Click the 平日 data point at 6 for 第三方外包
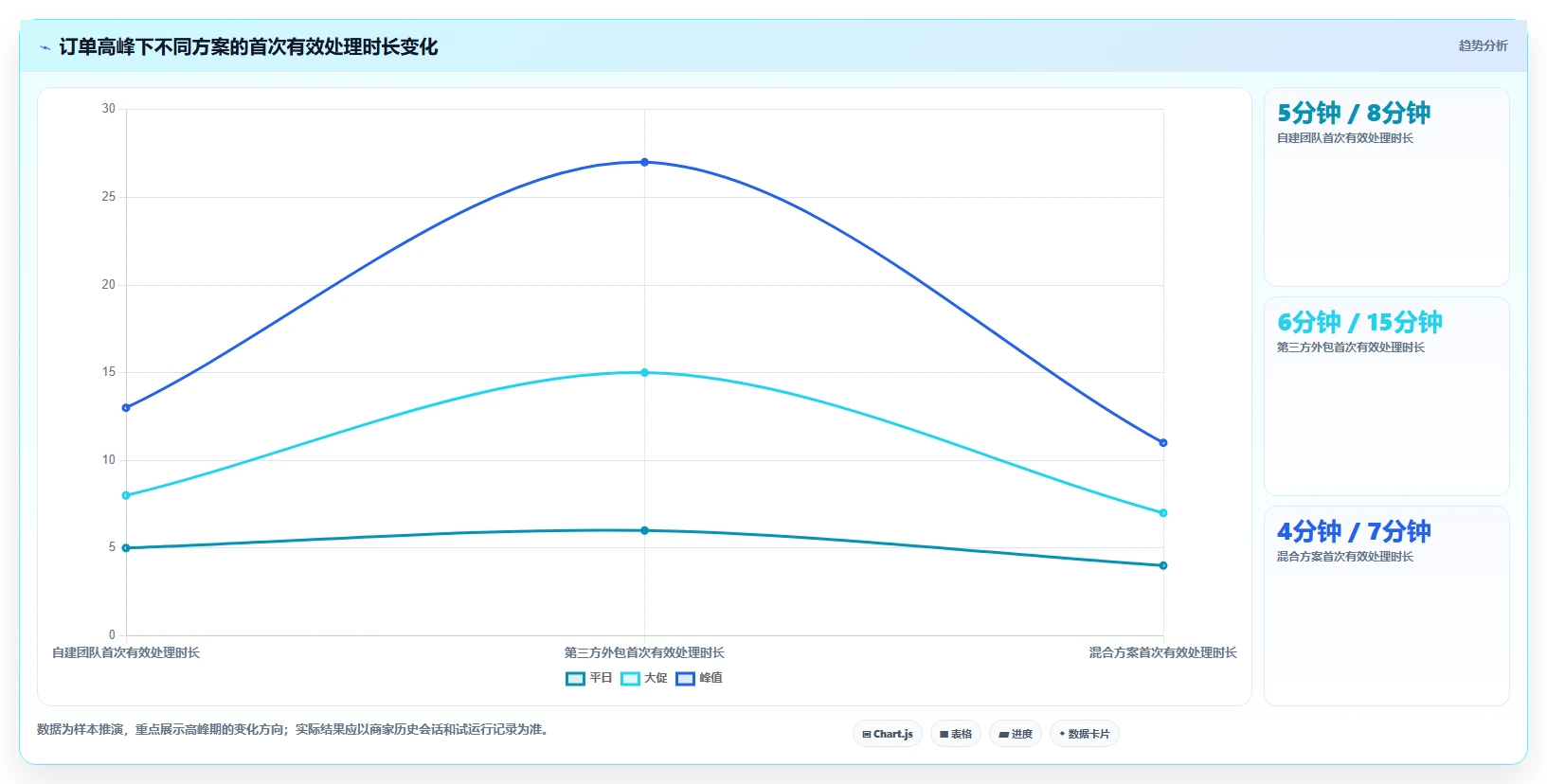Image resolution: width=1547 pixels, height=784 pixels. click(x=644, y=530)
